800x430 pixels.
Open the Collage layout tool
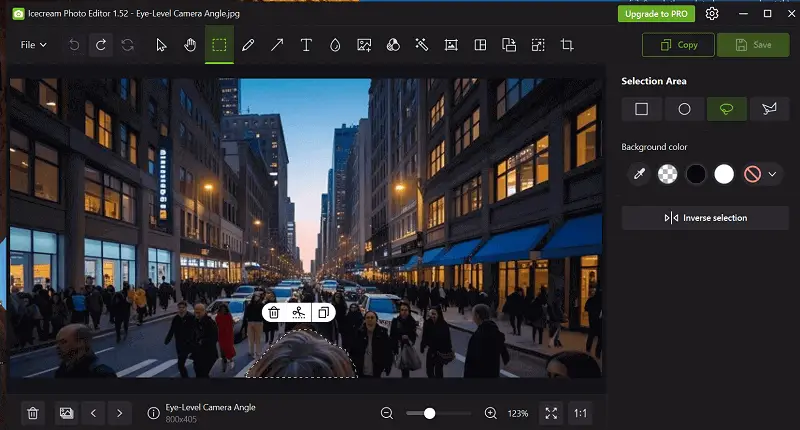click(x=480, y=45)
